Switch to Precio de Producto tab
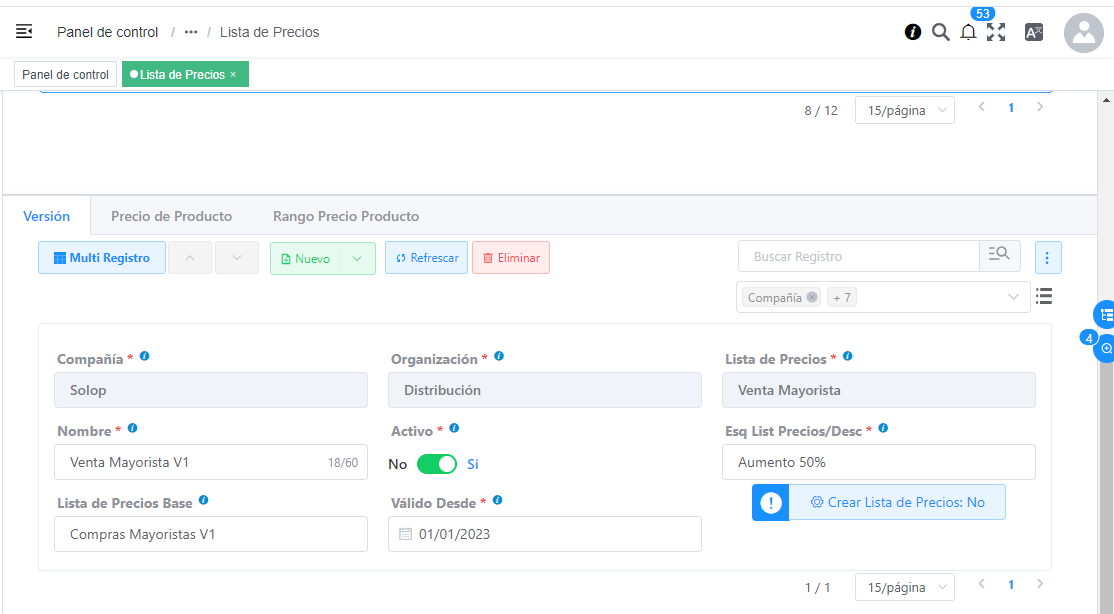The width and height of the screenshot is (1114, 614). pos(171,216)
